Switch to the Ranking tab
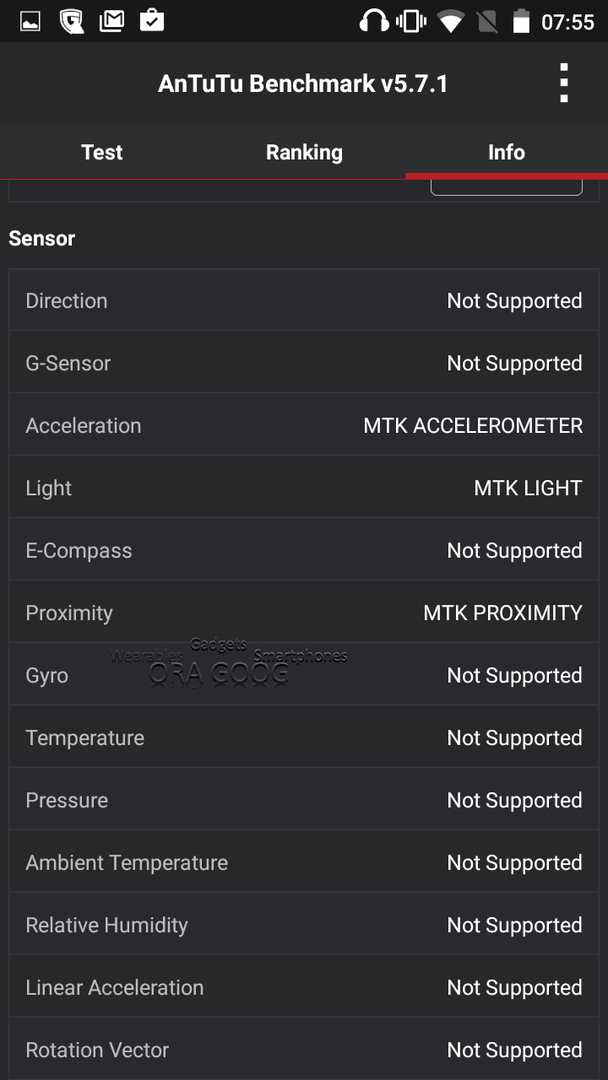Image resolution: width=608 pixels, height=1080 pixels. pos(304,152)
